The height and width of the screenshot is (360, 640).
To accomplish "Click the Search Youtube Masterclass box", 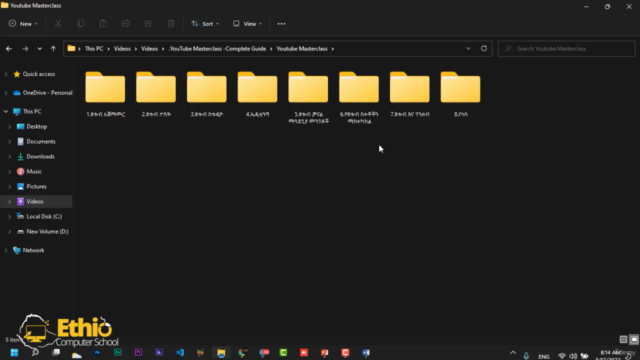I will point(567,49).
